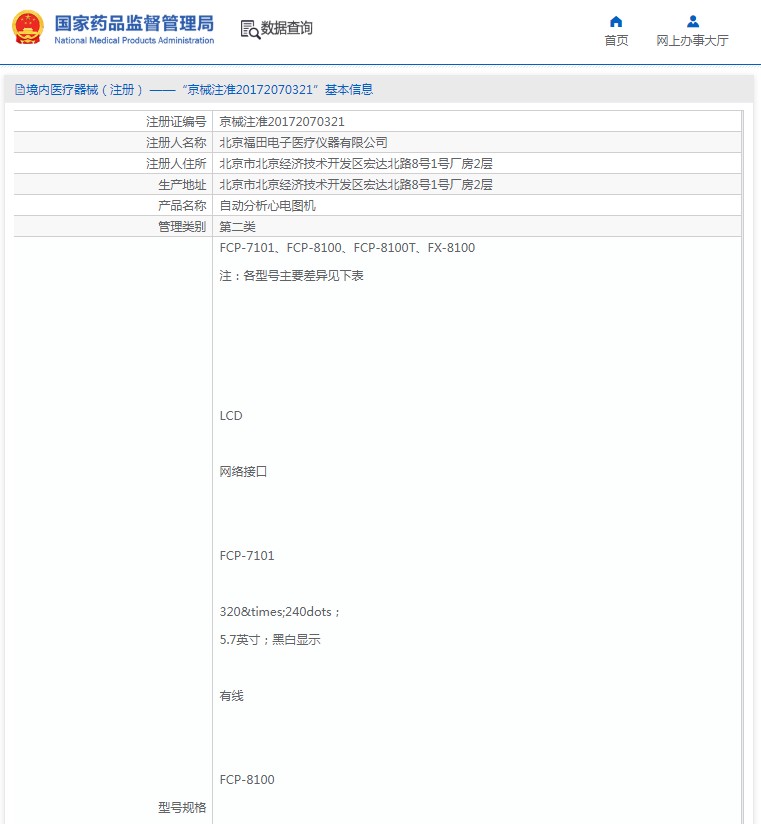This screenshot has height=824, width=761.
Task: Click the 型号规格 field label
Action: pyautogui.click(x=181, y=807)
